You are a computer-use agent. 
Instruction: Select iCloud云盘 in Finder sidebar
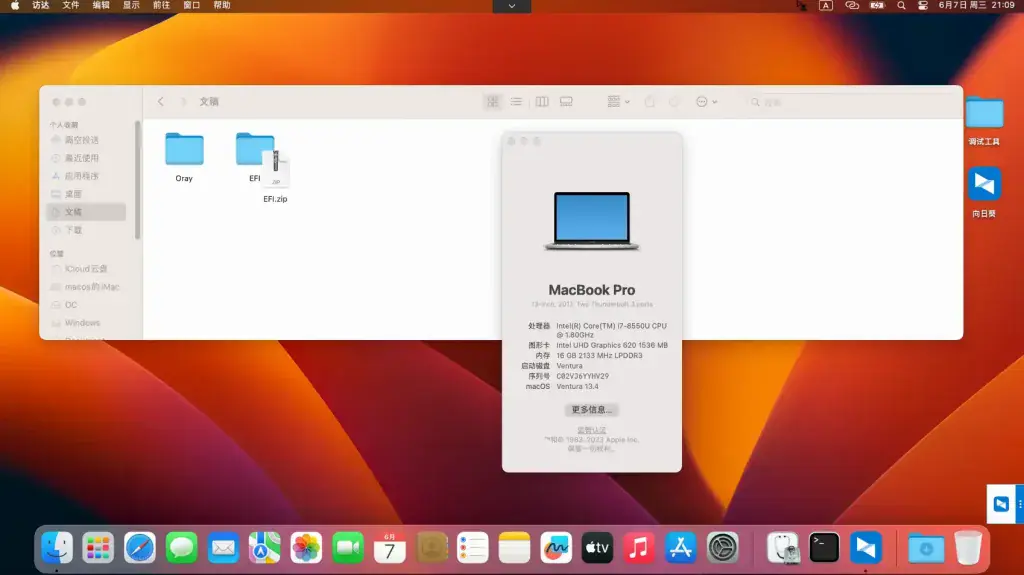click(x=86, y=269)
